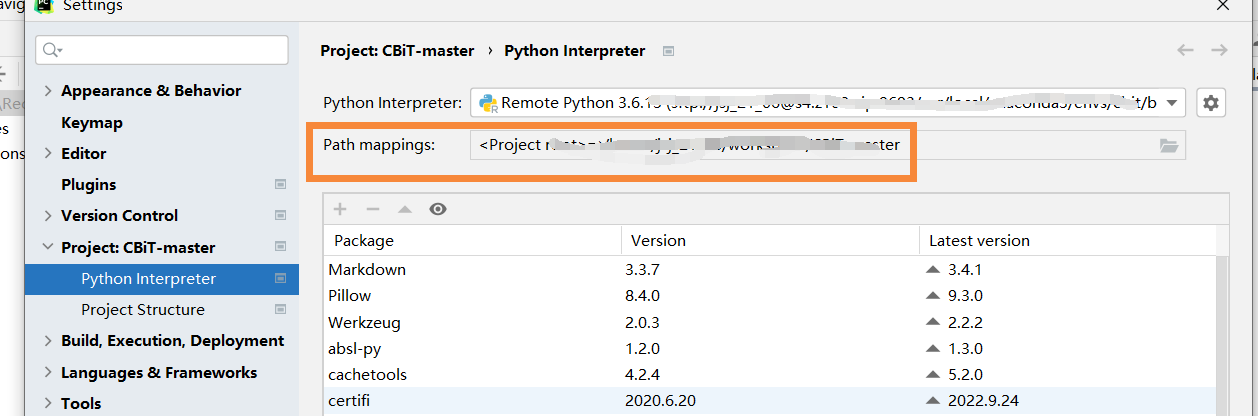Open the interpreter settings gear menu
The image size is (1258, 416).
coord(1211,102)
